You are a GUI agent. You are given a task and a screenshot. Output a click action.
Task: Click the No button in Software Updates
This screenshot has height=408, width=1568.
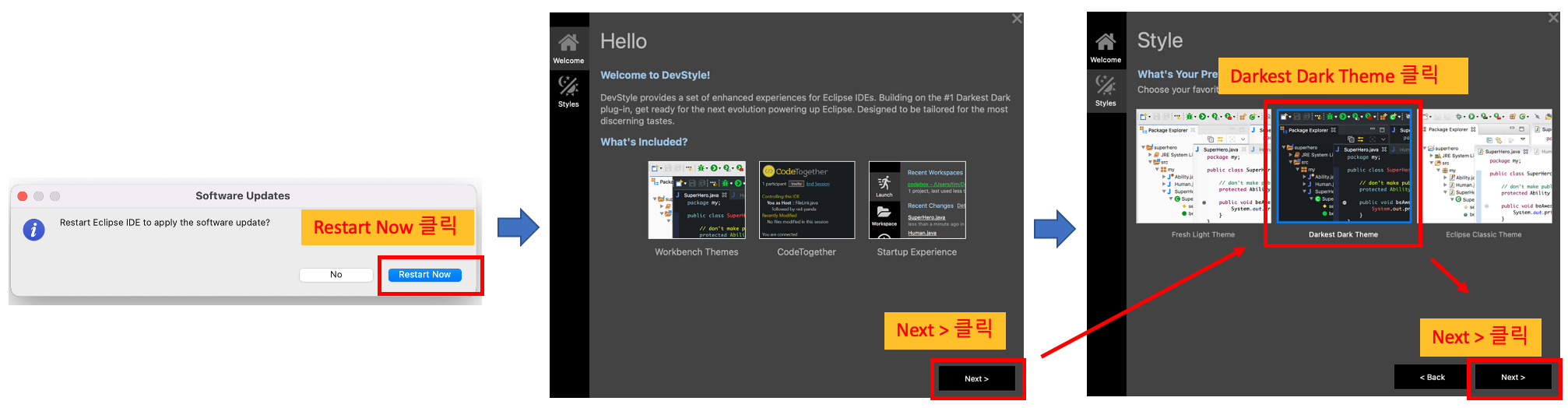(x=336, y=275)
